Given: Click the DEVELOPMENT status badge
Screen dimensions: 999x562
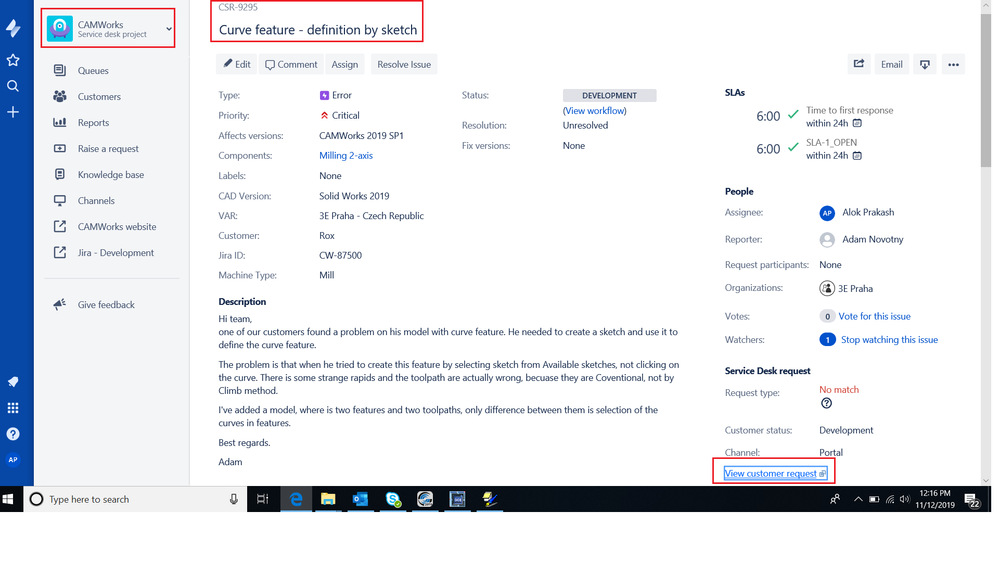Looking at the screenshot, I should [x=609, y=96].
